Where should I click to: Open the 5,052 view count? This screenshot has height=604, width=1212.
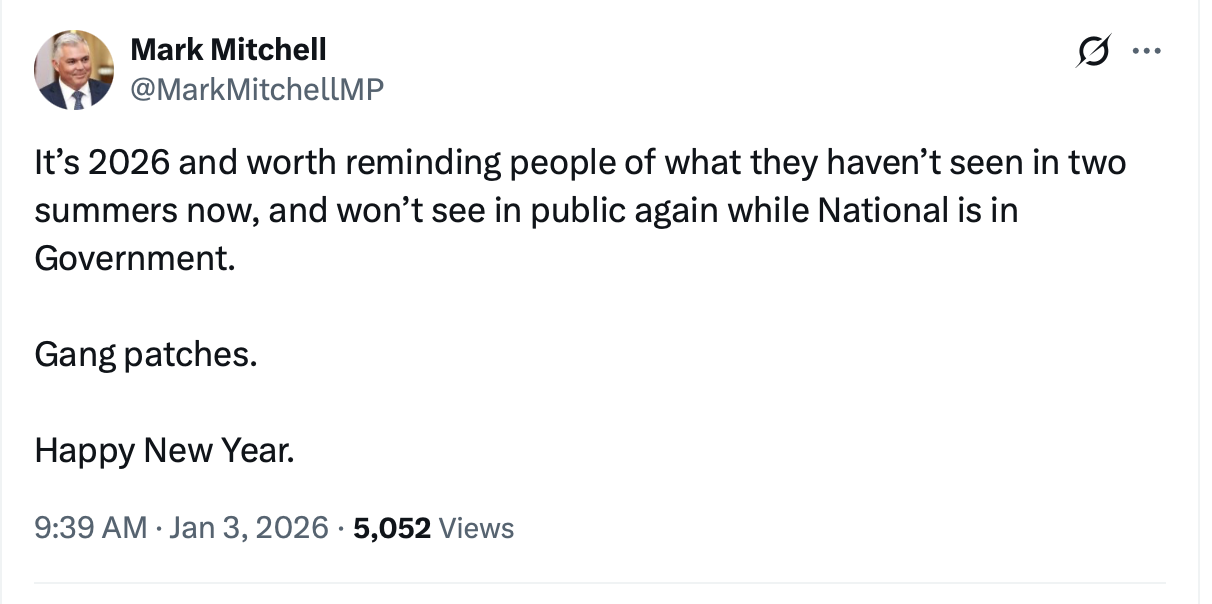(392, 527)
